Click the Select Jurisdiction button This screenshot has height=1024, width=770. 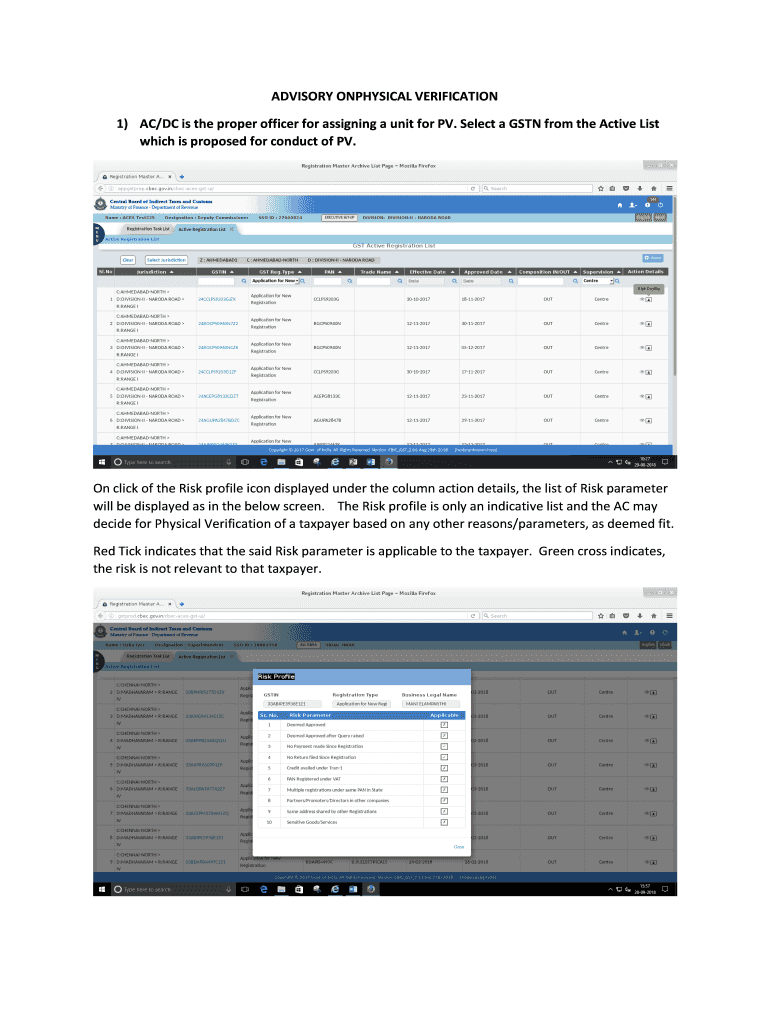pyautogui.click(x=166, y=259)
